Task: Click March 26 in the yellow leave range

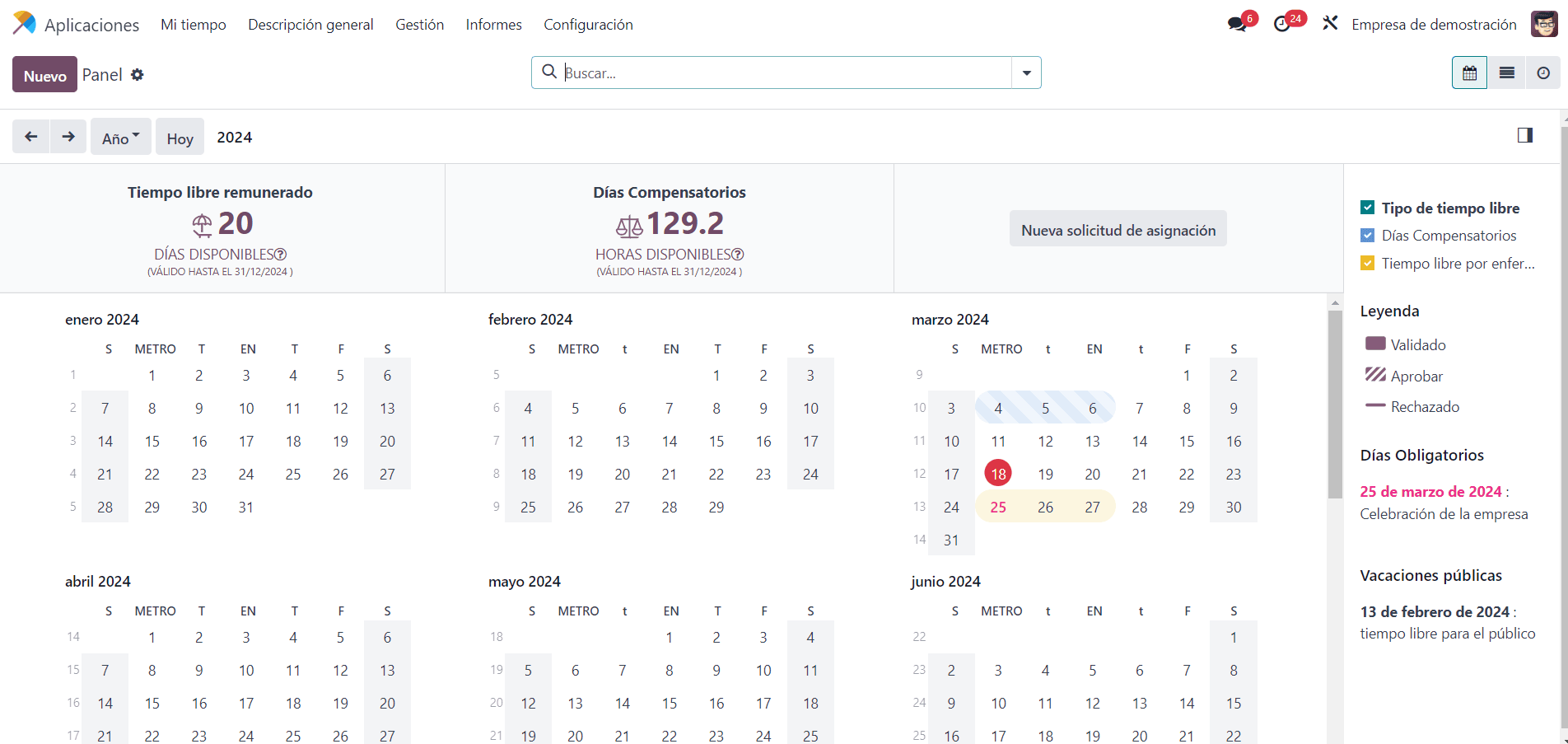Action: [1045, 507]
